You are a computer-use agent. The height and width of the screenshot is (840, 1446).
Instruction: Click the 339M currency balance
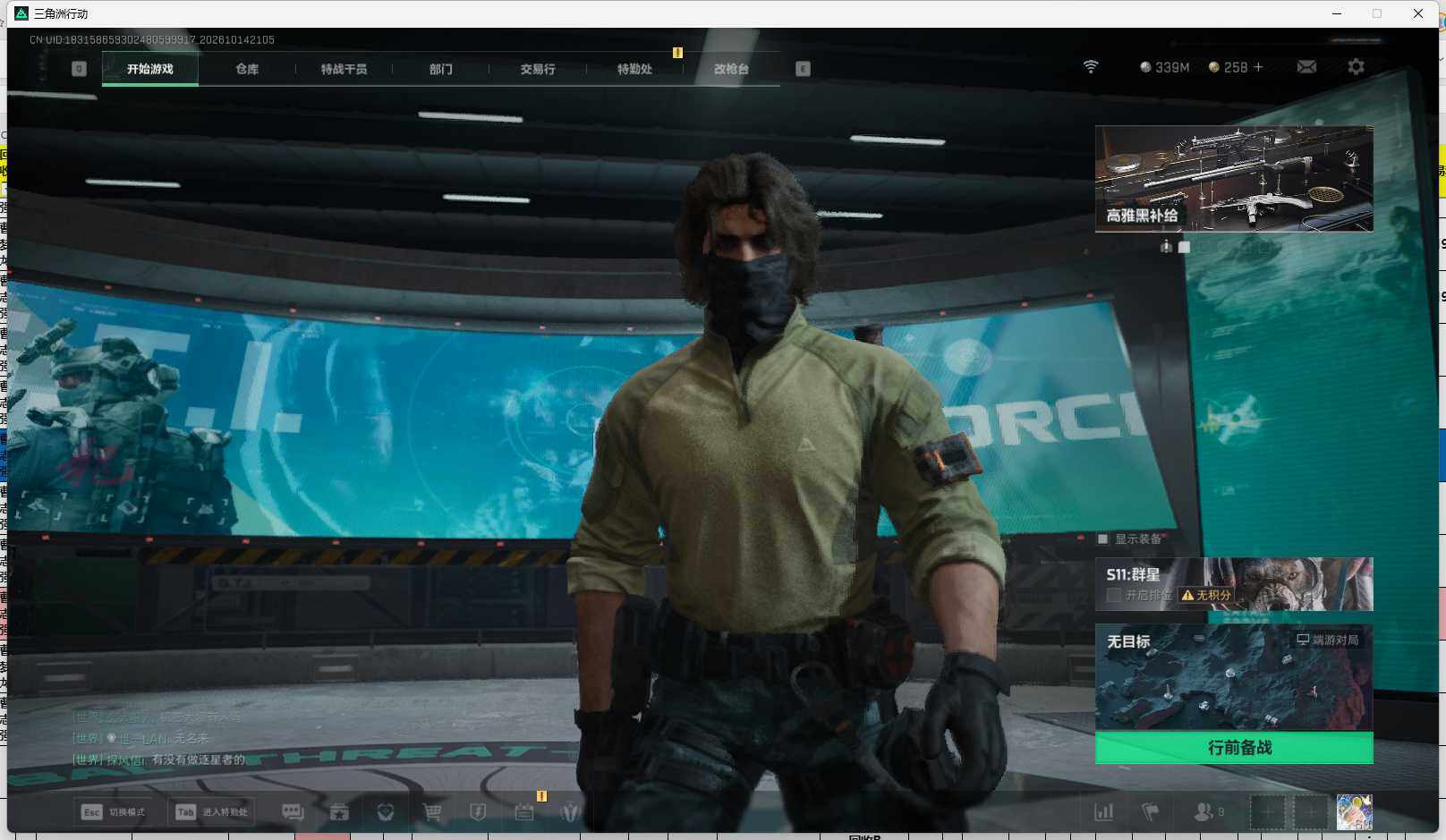pos(1164,67)
